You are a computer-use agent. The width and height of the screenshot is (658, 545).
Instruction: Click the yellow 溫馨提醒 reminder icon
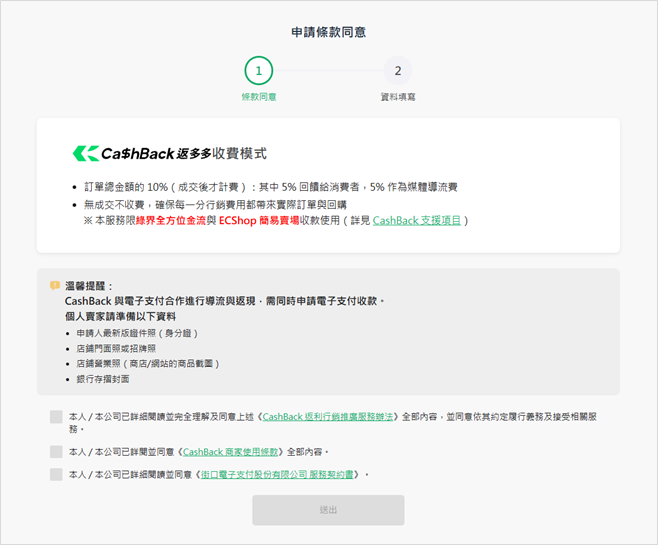click(55, 286)
